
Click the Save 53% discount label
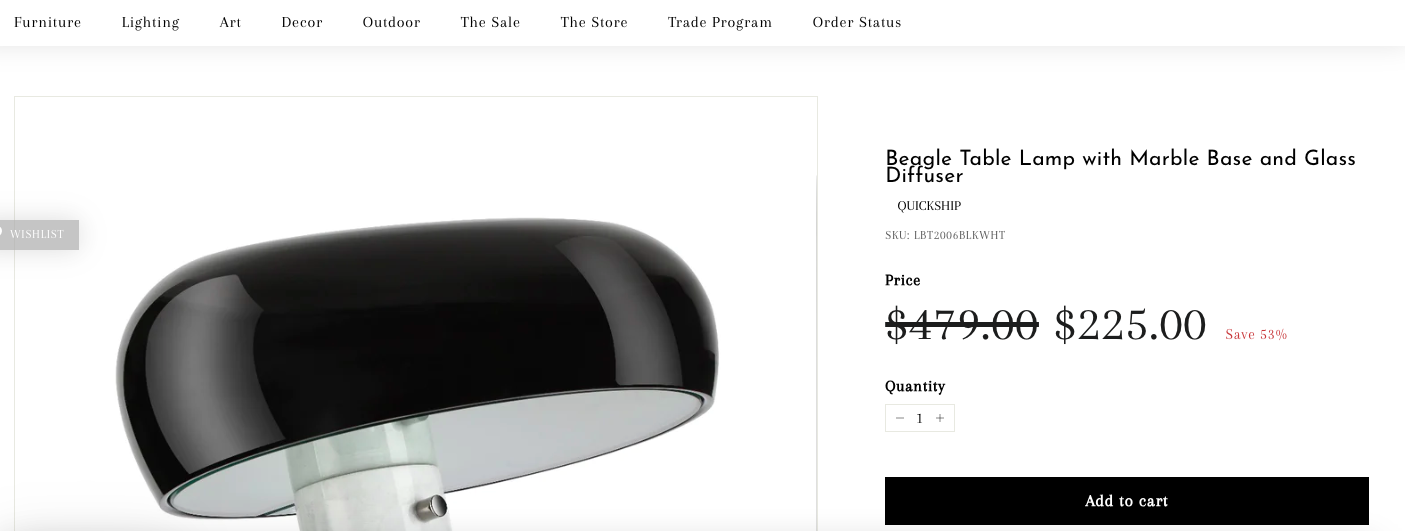(x=1256, y=335)
